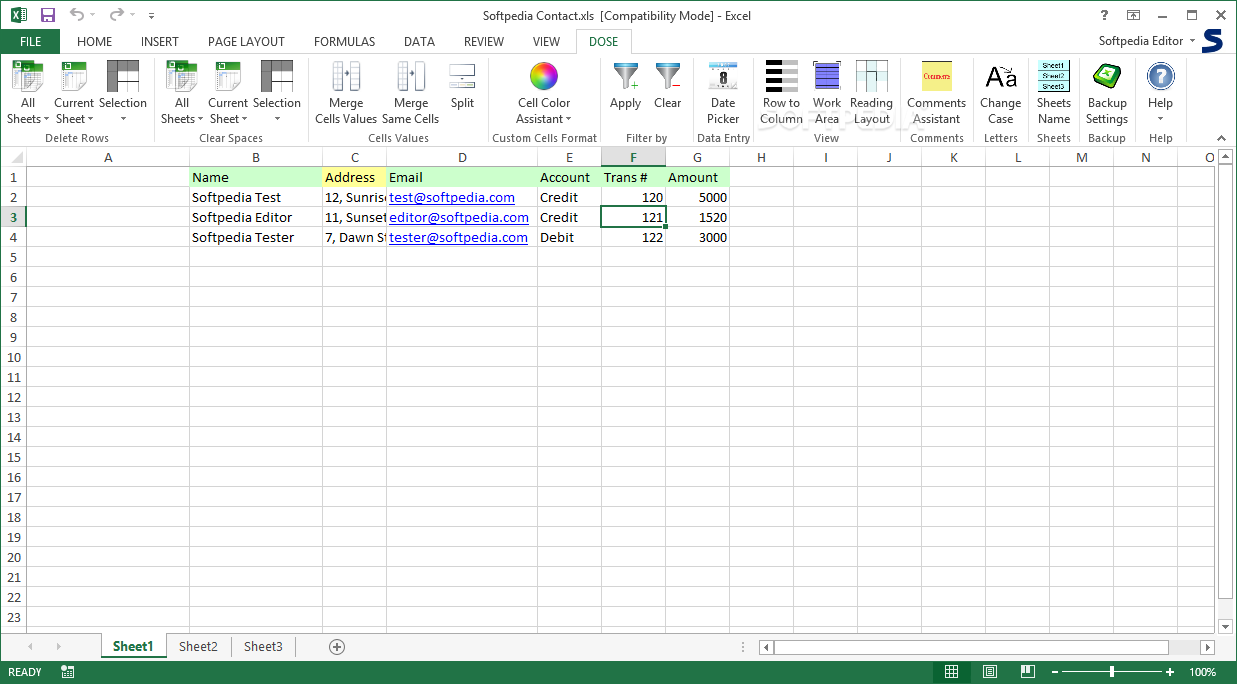This screenshot has height=684, width=1237.
Task: Zoom out with the minus button
Action: pos(1053,672)
